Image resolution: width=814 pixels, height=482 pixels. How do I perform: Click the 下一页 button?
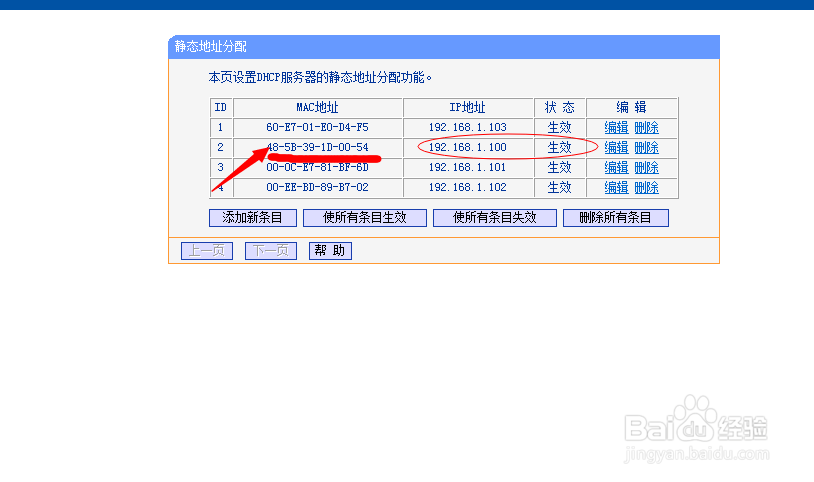pos(270,251)
